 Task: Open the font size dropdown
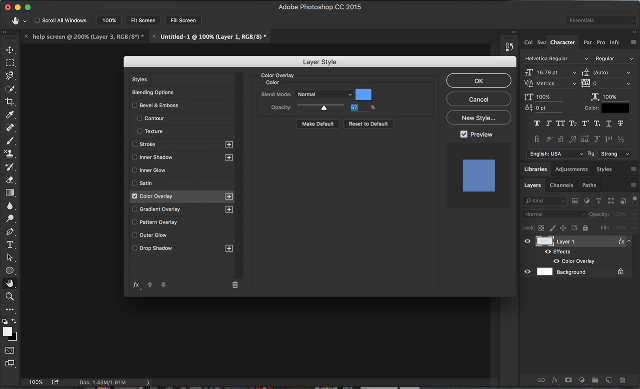(574, 73)
